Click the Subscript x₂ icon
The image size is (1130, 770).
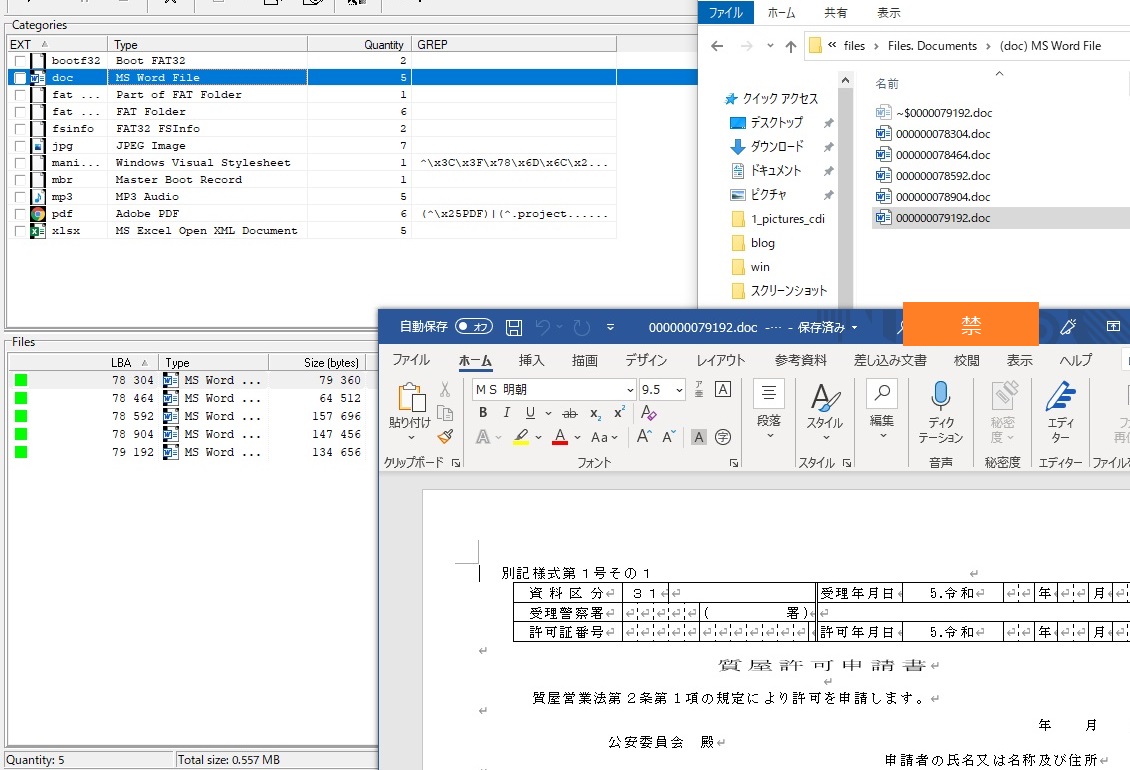tap(596, 413)
